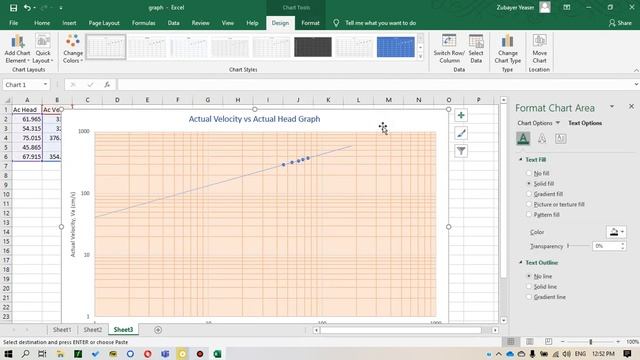Open the Formulas tab
Image resolution: width=640 pixels, height=360 pixels.
tap(143, 23)
